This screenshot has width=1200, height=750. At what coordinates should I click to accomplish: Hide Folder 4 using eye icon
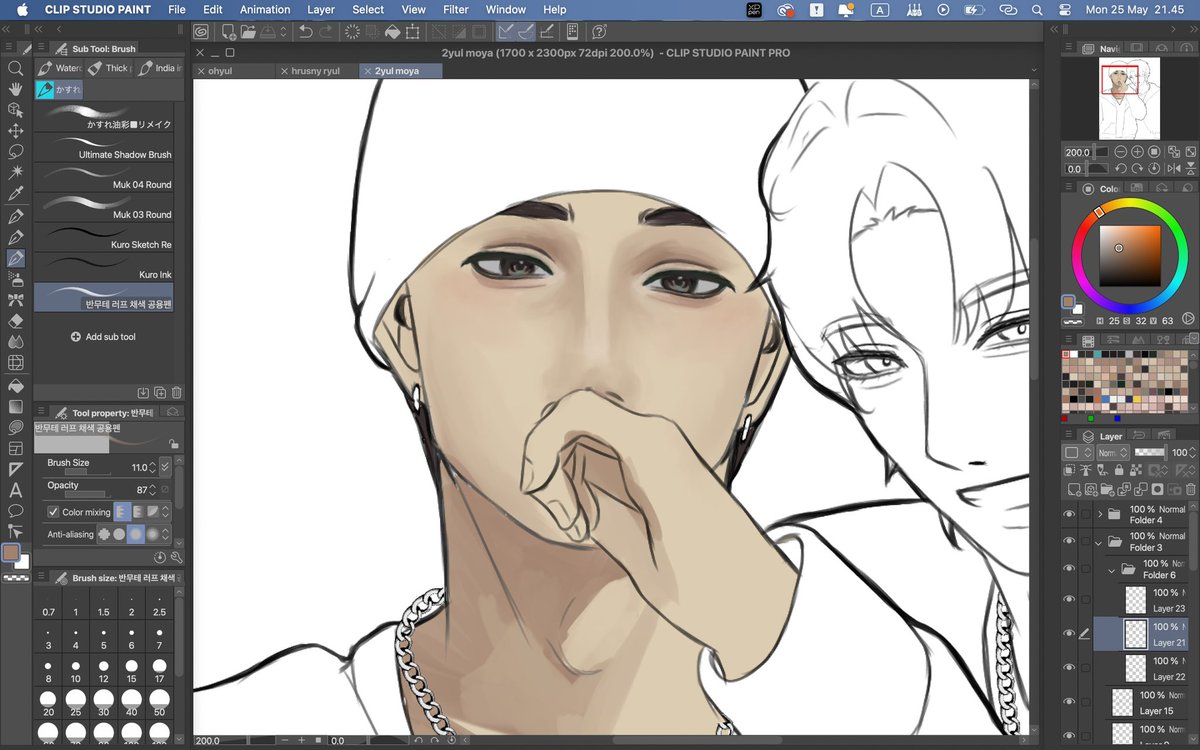(x=1069, y=514)
